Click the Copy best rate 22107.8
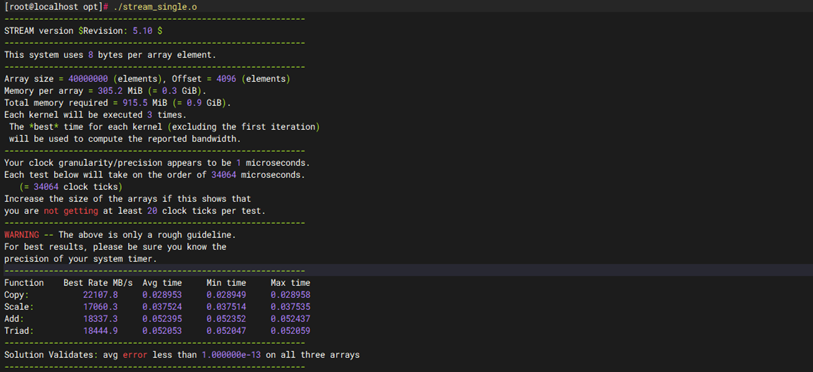This screenshot has height=372, width=813. click(100, 295)
